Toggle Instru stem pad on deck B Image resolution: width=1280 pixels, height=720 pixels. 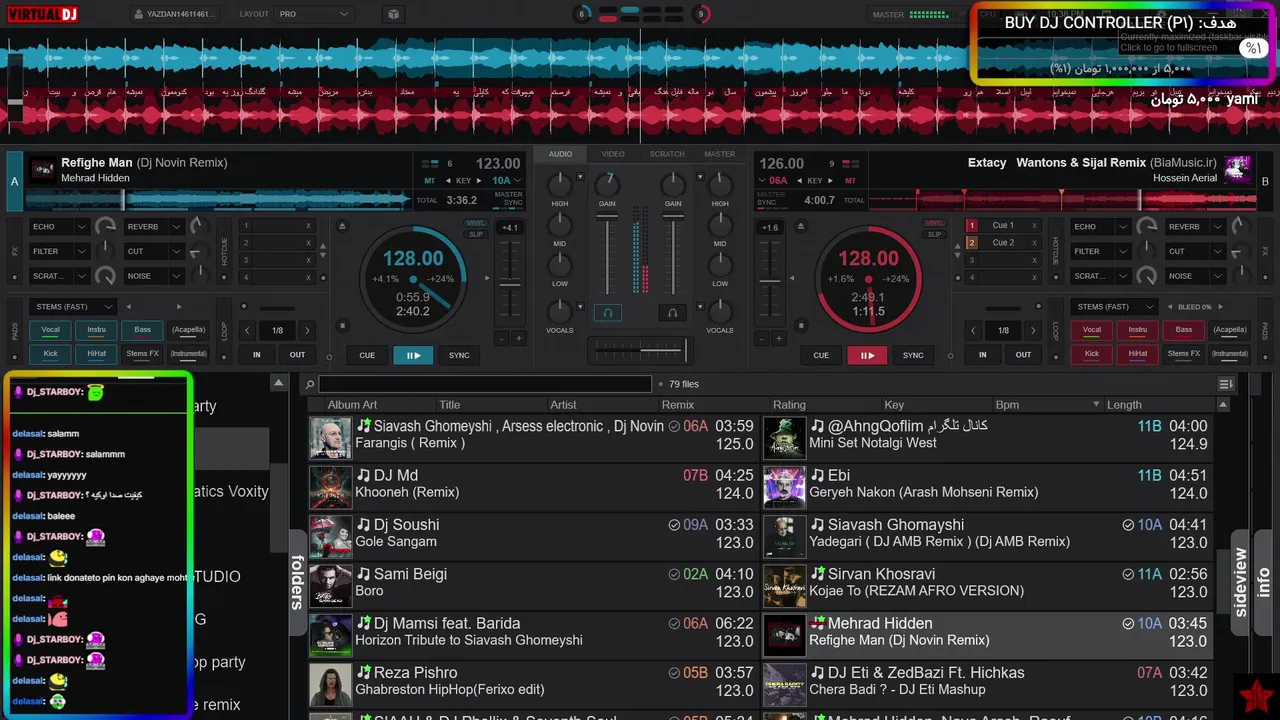1138,330
